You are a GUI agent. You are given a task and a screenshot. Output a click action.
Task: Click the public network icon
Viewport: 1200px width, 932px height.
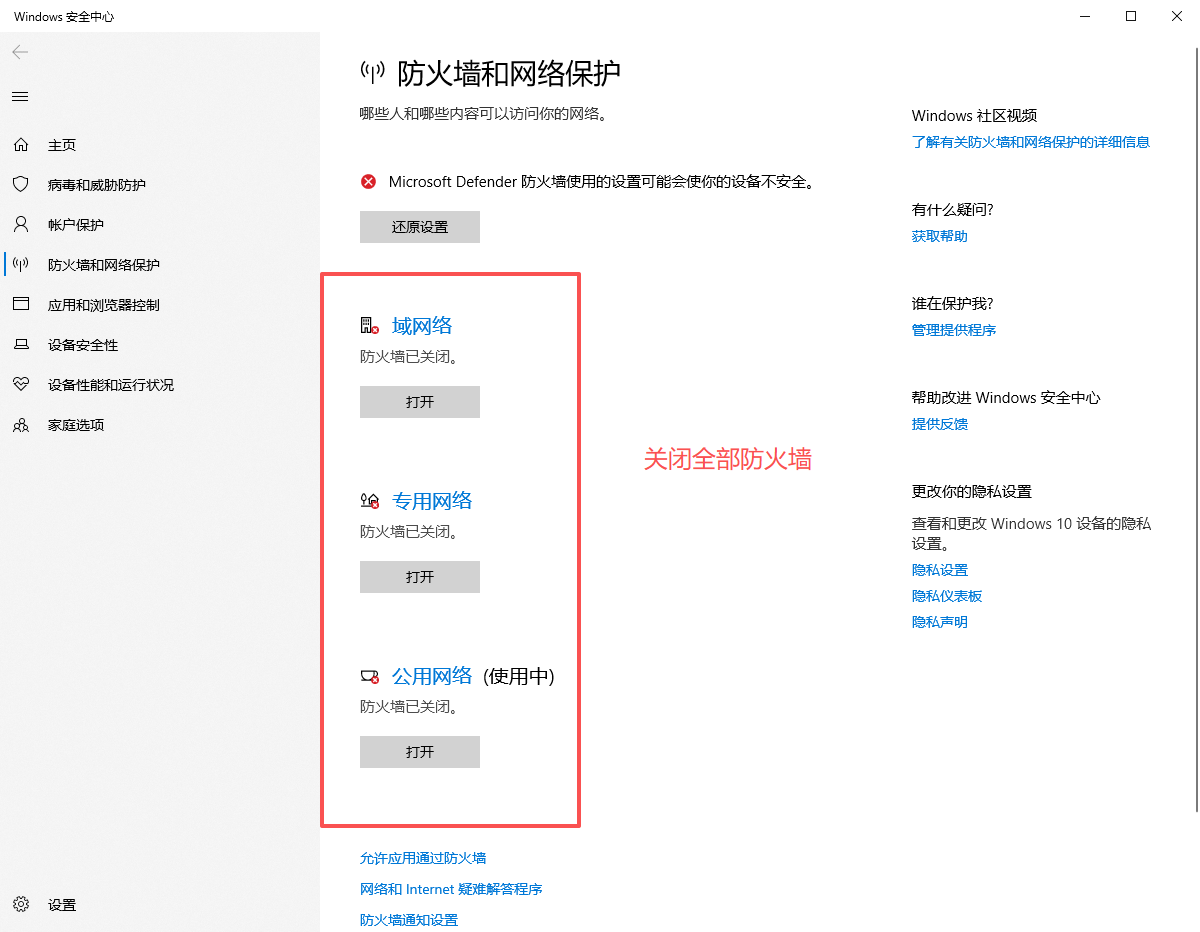(x=369, y=677)
